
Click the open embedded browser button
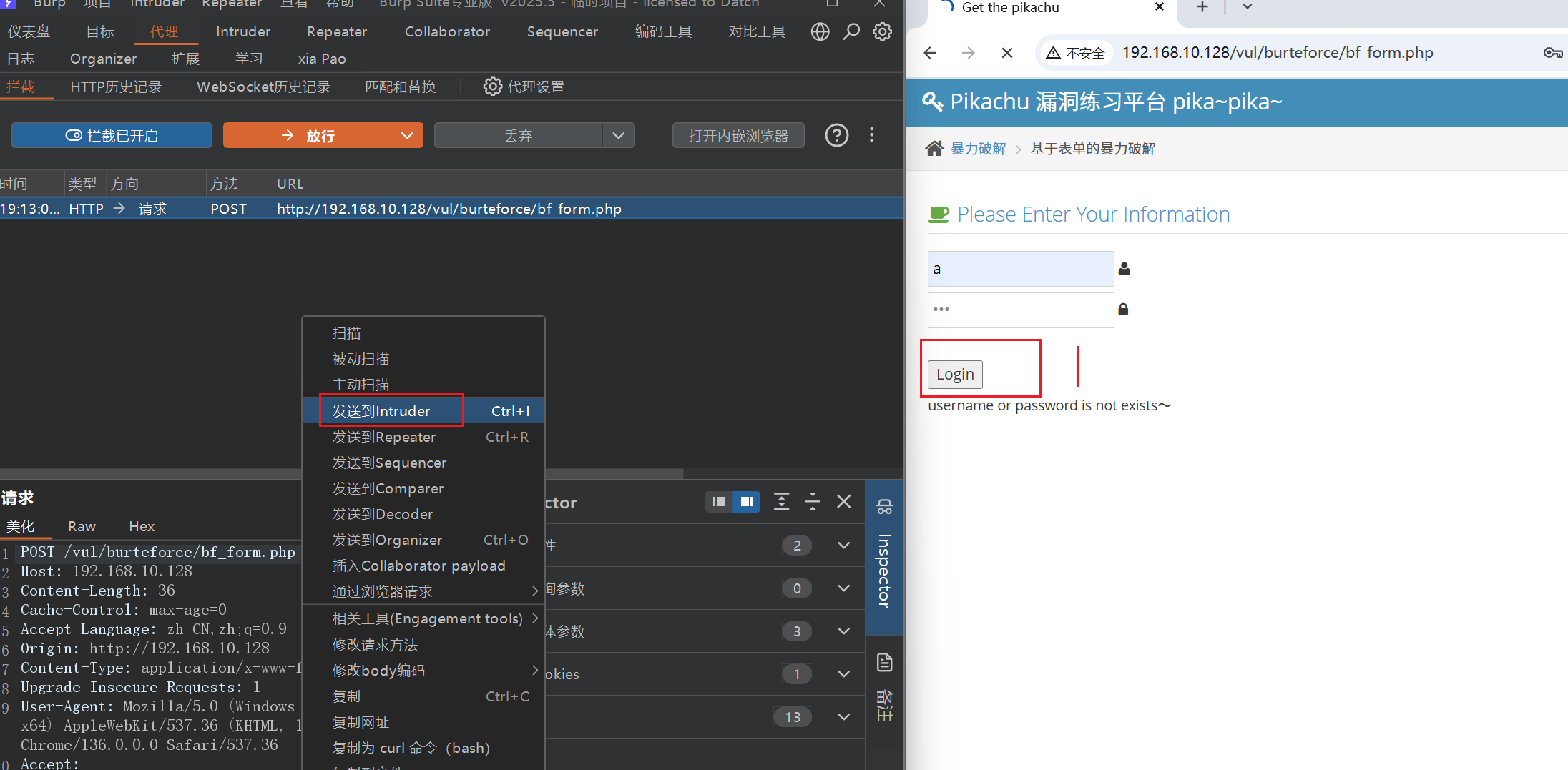738,135
